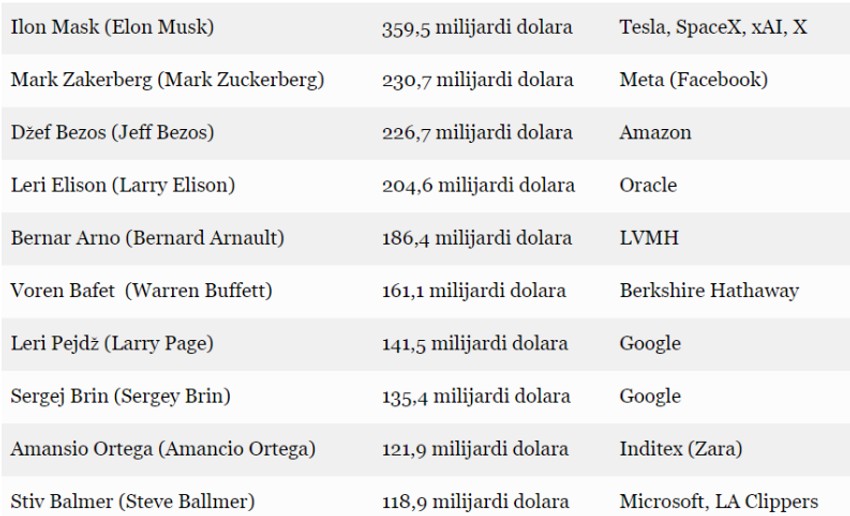Screen dimensions: 850x516
Task: Click the Tesla, SpaceX, xAI, X cell
Action: 713,27
